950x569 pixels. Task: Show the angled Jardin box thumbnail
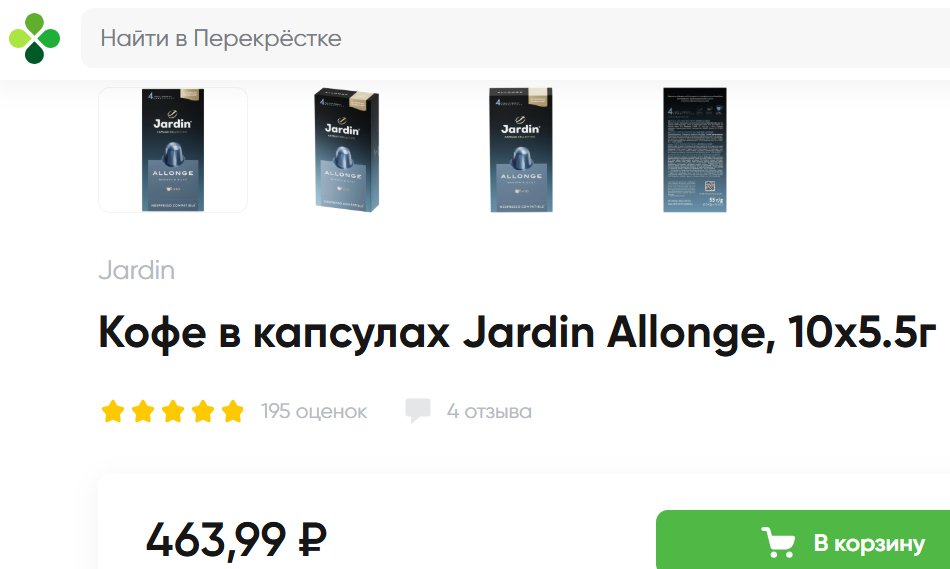coord(347,150)
